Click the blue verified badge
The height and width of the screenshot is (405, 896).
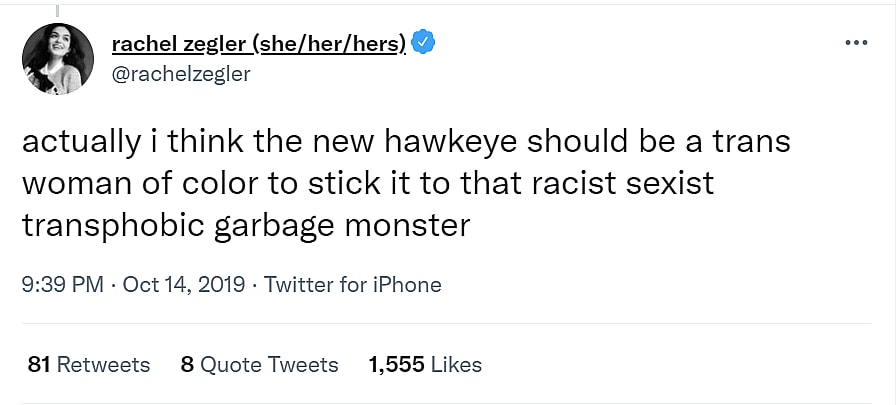pyautogui.click(x=423, y=44)
